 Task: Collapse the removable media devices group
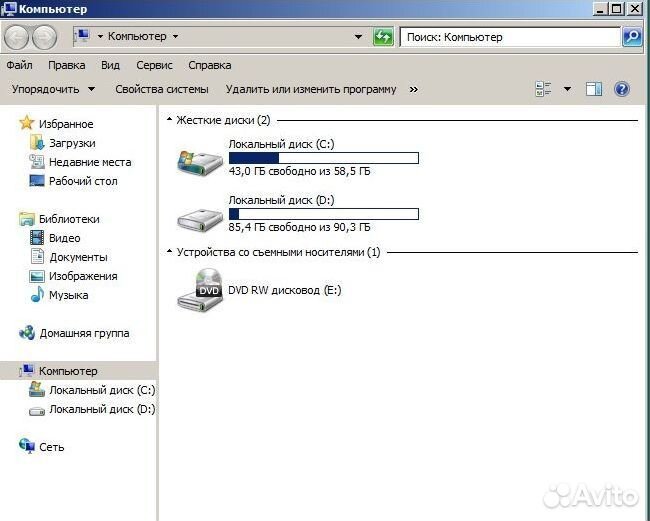[x=169, y=252]
